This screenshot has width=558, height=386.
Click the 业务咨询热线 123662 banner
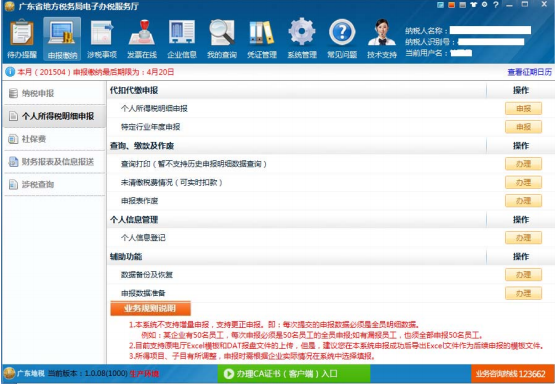click(x=513, y=374)
